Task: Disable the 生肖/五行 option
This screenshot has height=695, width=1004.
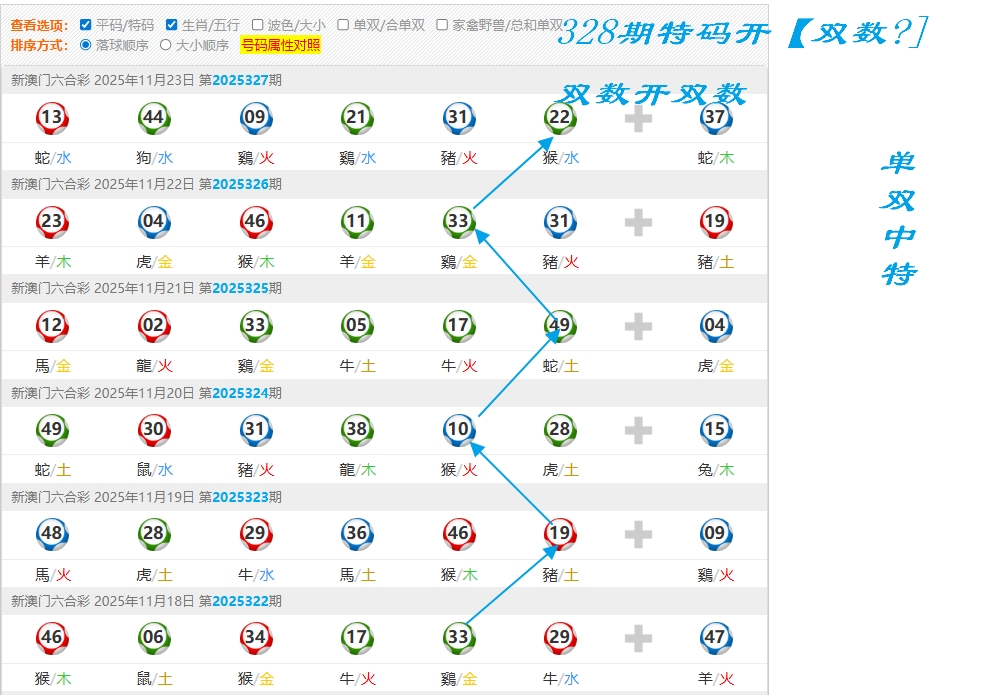Action: tap(171, 25)
